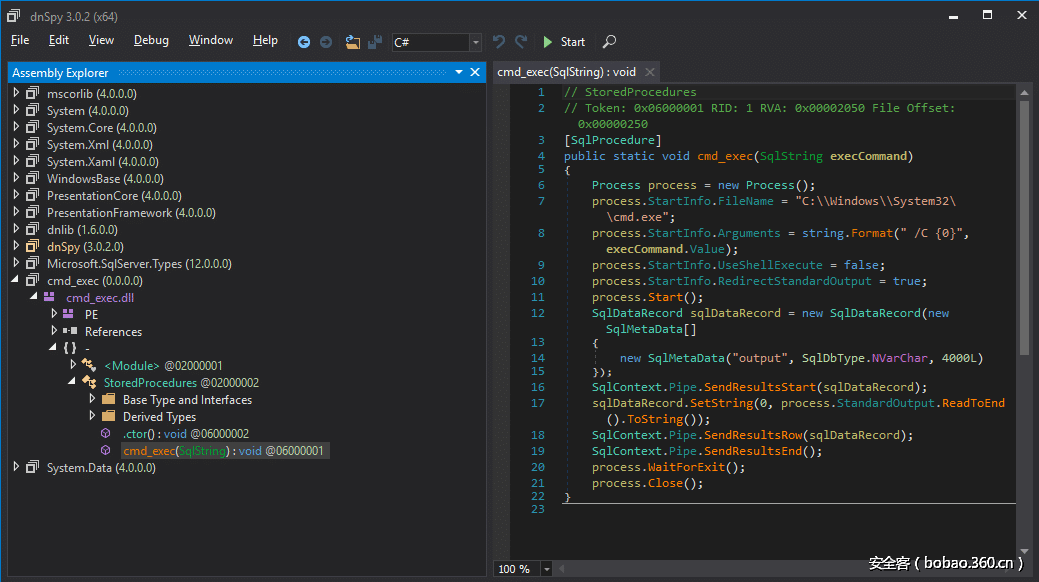Close the cmd_exec(SqlString) tab
This screenshot has width=1039, height=582.
pos(649,72)
